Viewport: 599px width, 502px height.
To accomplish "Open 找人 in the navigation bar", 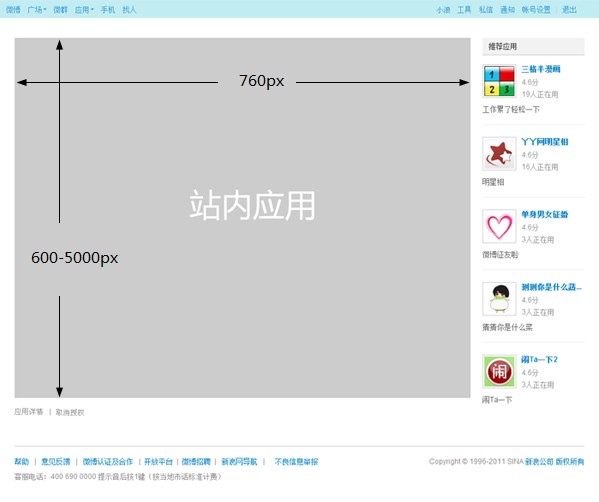I will click(129, 10).
